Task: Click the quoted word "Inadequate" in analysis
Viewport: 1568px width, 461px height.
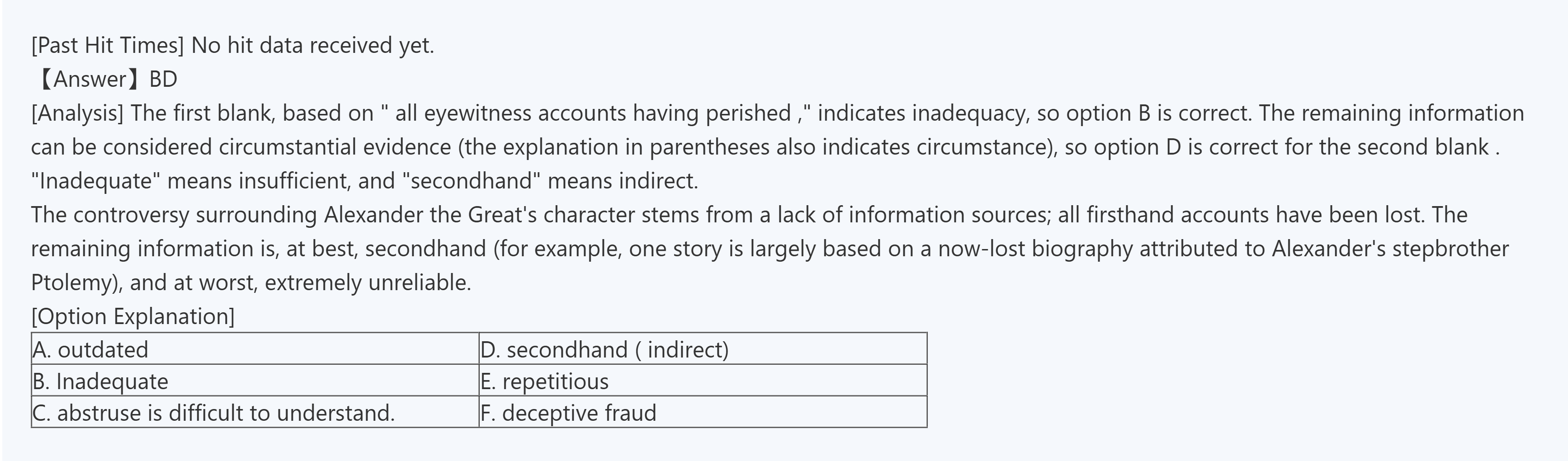Action: (95, 181)
